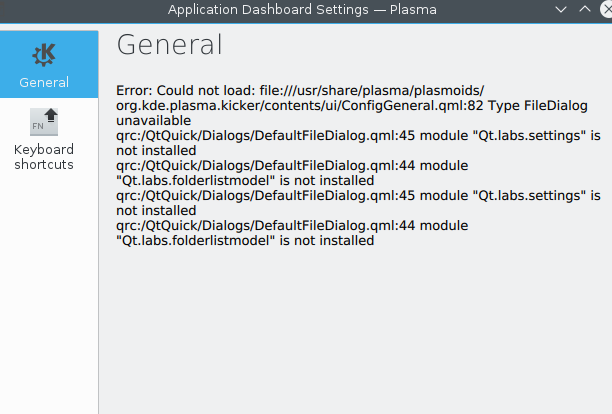Click the "Application Dashboard Settings — Plasma" window title
The width and height of the screenshot is (612, 414).
tap(302, 9)
